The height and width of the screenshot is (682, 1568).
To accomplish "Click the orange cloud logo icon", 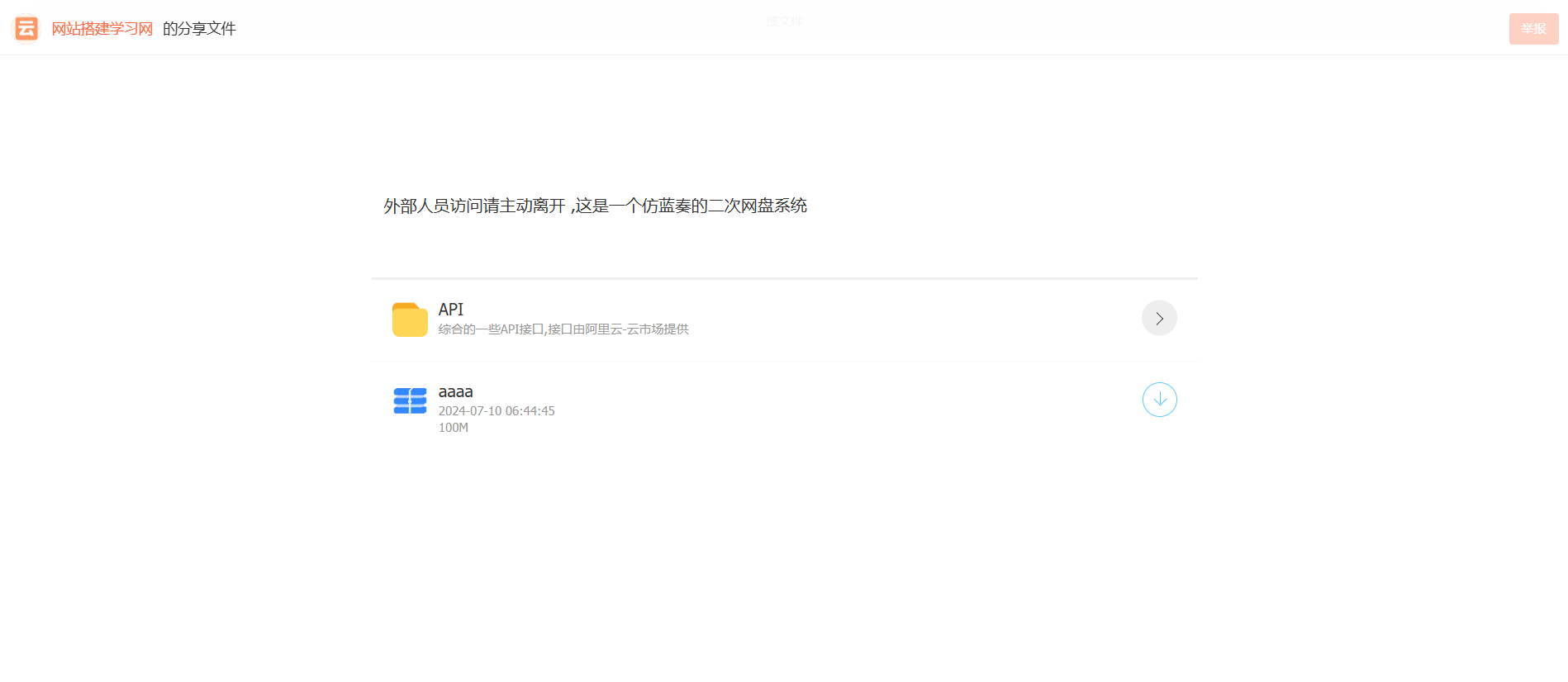I will [26, 28].
